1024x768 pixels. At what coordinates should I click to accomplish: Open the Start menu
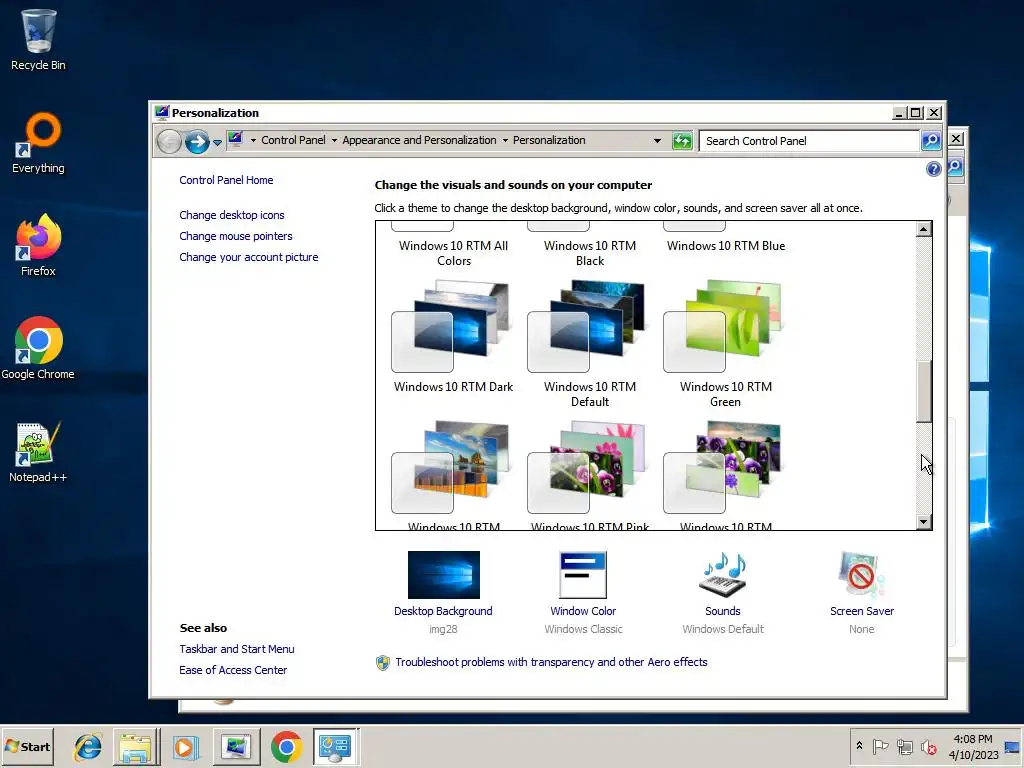pyautogui.click(x=27, y=746)
